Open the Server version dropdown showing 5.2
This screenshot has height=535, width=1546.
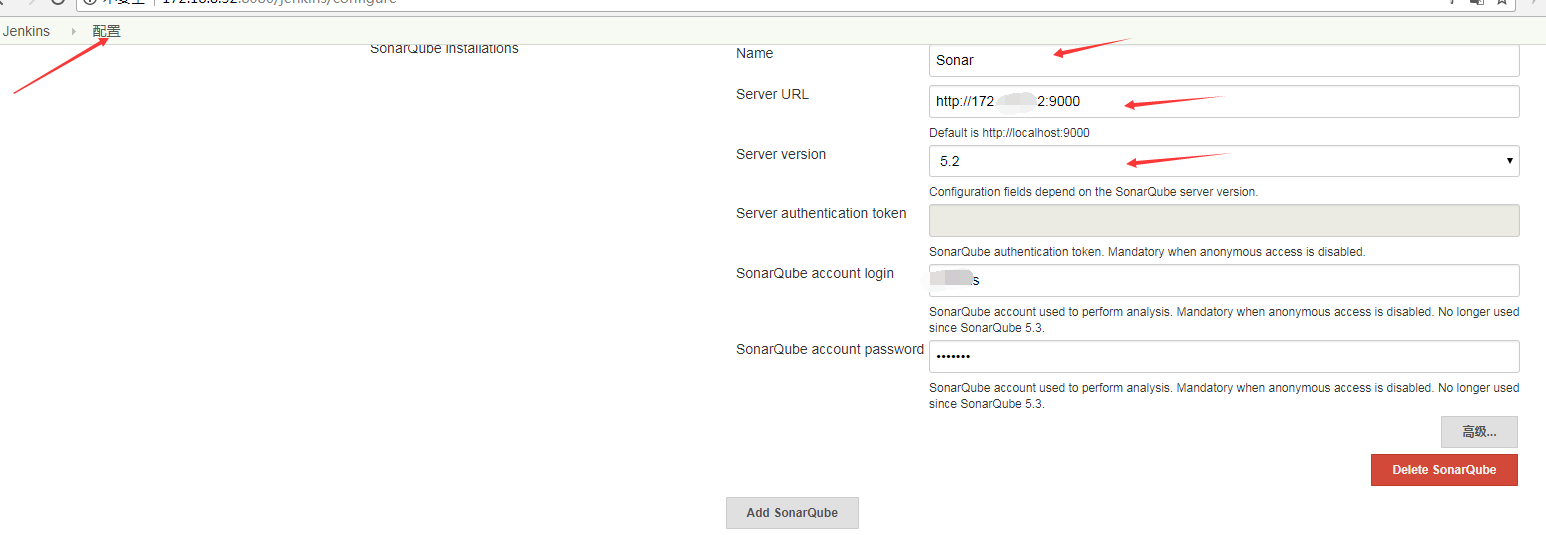click(x=1224, y=161)
